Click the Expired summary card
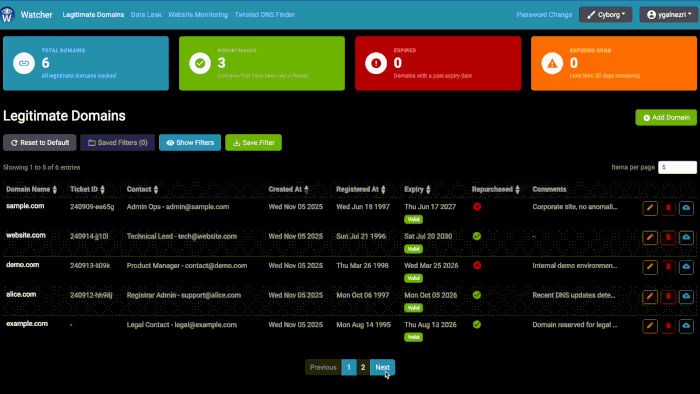Screen dimensions: 700x394 (x=438, y=63)
